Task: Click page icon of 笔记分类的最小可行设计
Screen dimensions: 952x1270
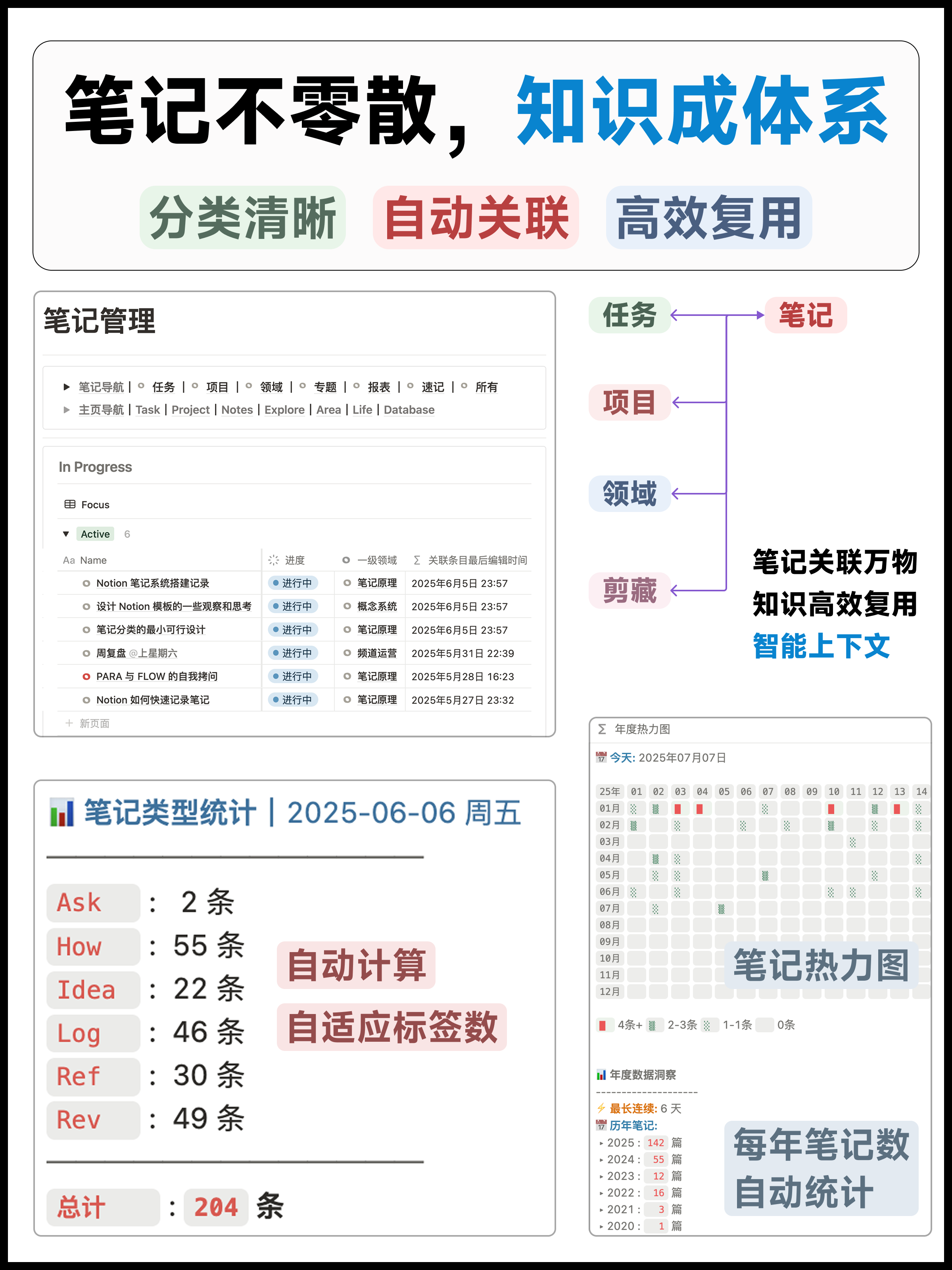Action: click(x=86, y=630)
